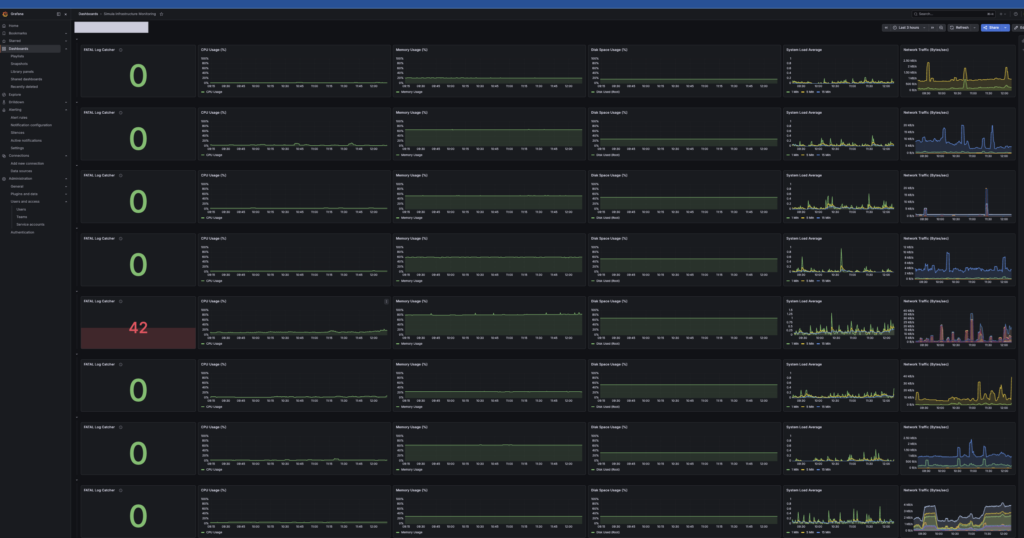
Task: Open panel menu dots on CPU Usage beside 42
Action: point(386,301)
